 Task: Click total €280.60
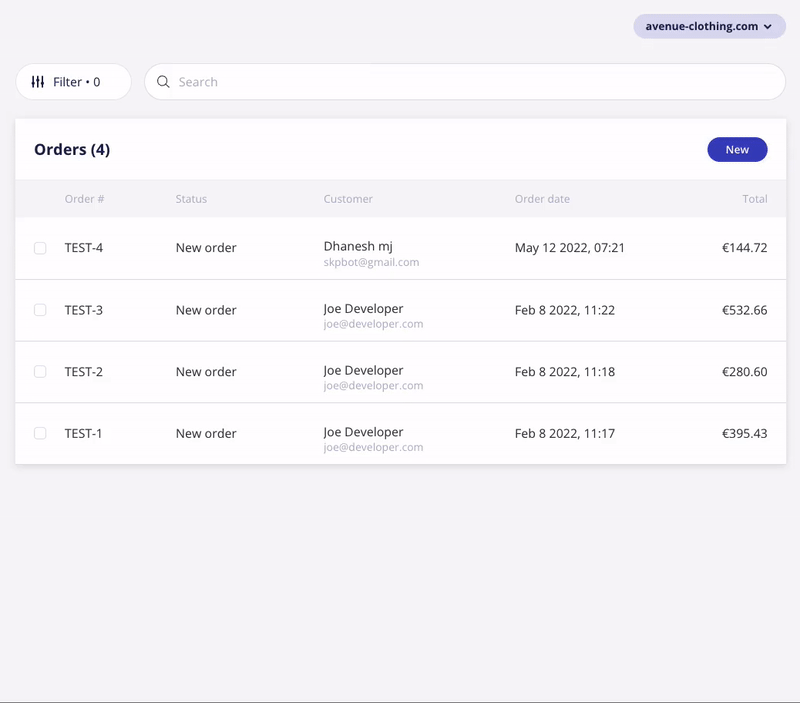[744, 372]
